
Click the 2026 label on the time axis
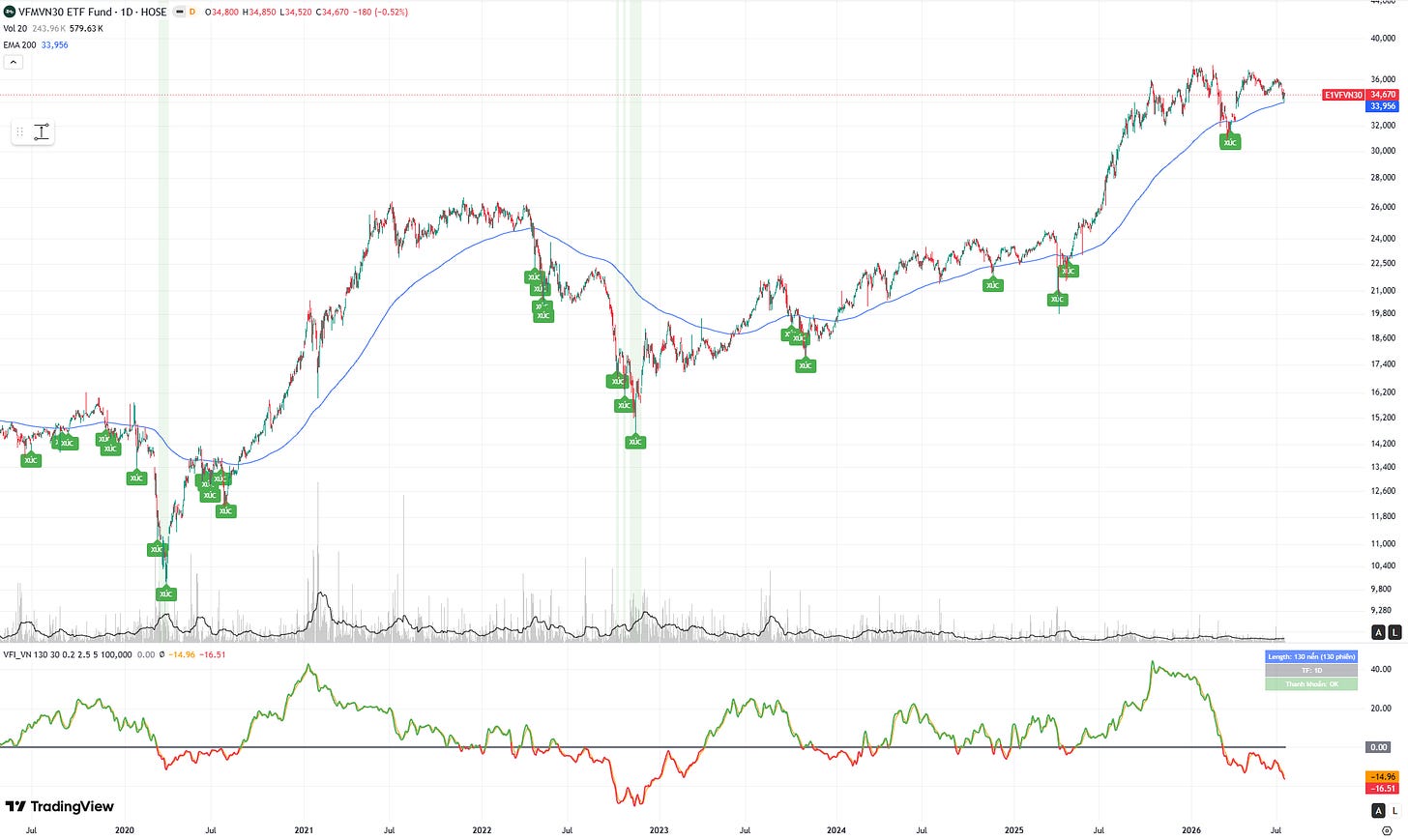[1191, 830]
